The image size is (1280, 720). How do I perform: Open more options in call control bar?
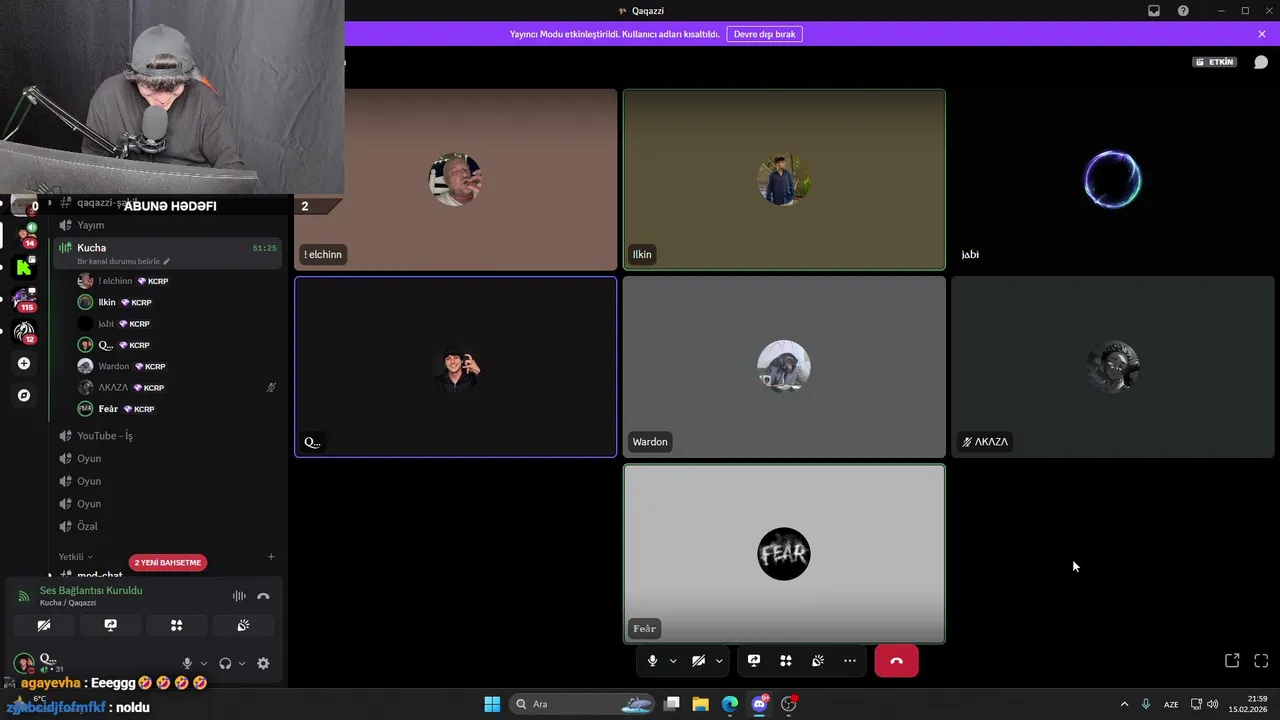tap(850, 661)
